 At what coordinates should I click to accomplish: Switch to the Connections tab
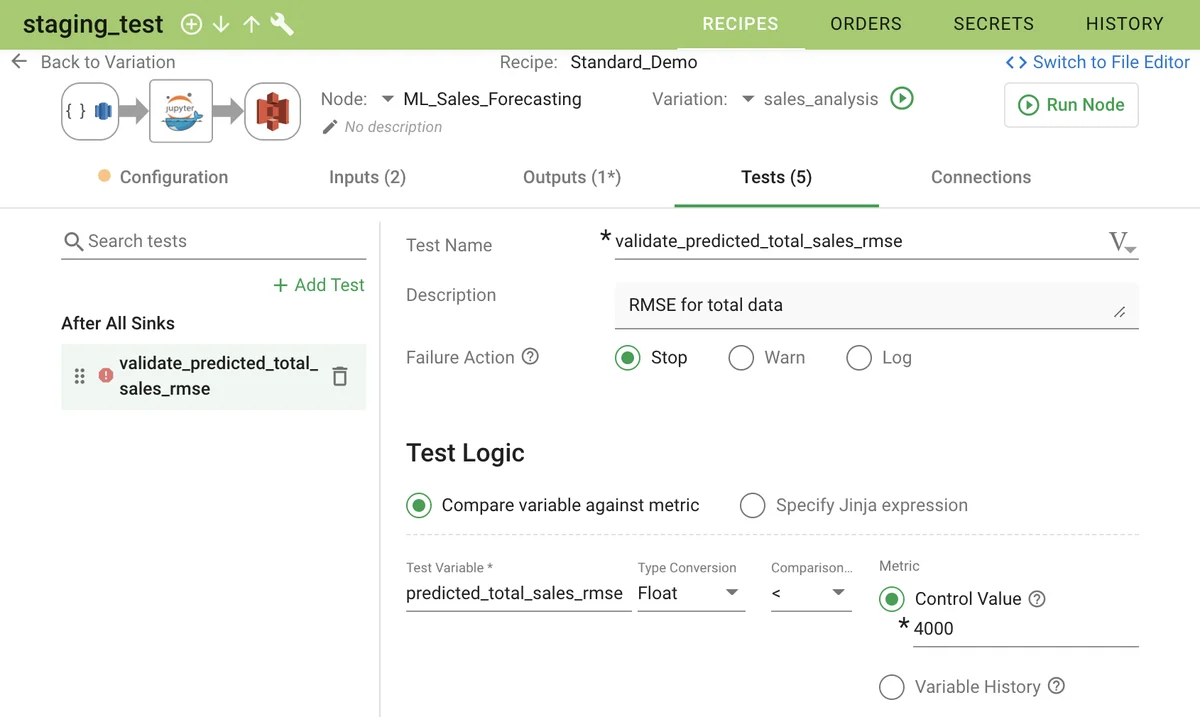tap(980, 177)
